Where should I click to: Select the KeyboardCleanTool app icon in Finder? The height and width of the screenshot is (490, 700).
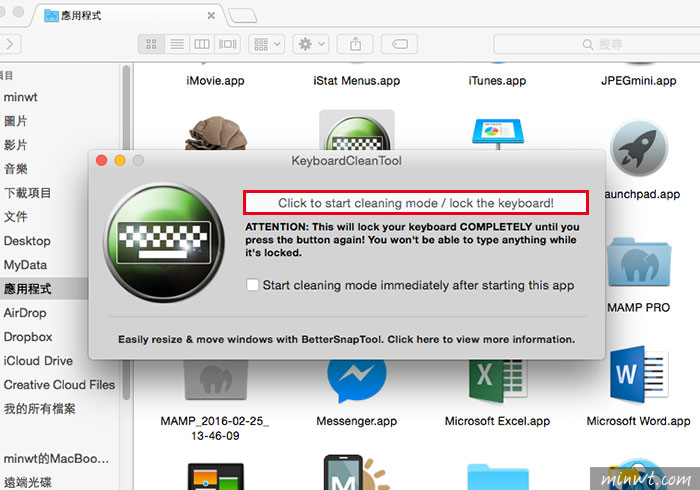(x=357, y=131)
